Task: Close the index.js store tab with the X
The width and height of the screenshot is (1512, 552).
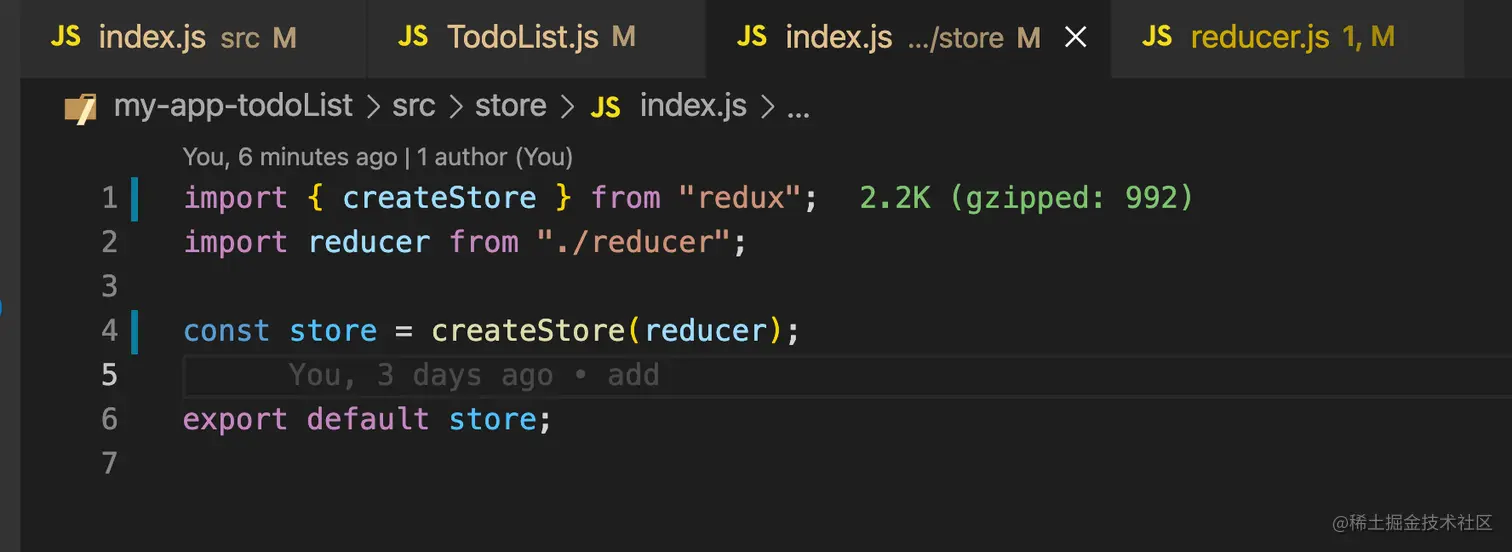Action: tap(1075, 38)
